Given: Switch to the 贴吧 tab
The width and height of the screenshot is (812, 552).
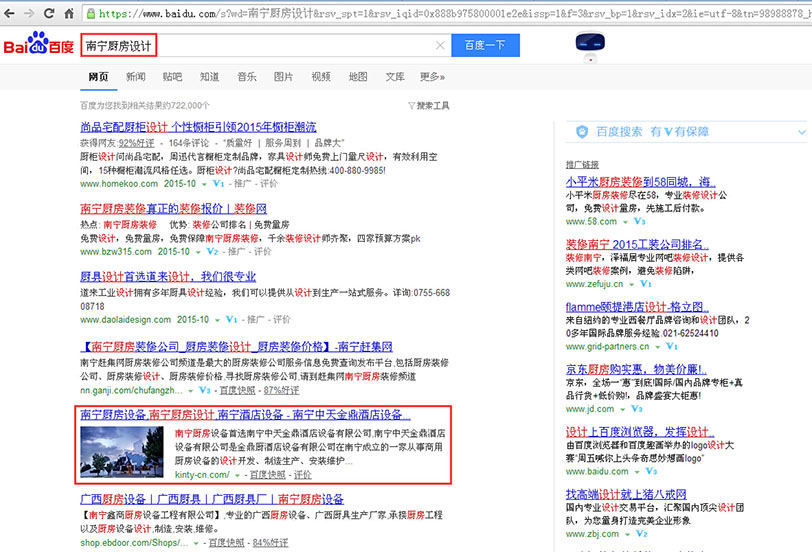Looking at the screenshot, I should [172, 77].
